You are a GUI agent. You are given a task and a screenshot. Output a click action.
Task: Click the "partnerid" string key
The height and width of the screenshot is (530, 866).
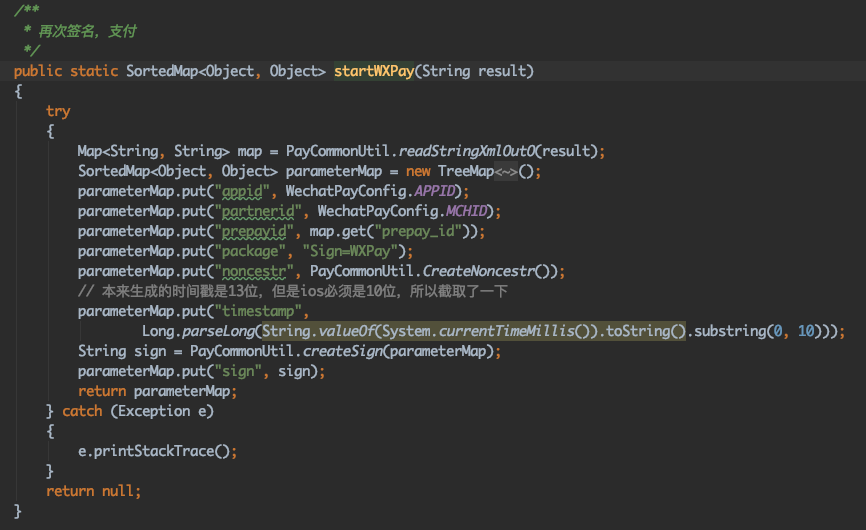(258, 211)
